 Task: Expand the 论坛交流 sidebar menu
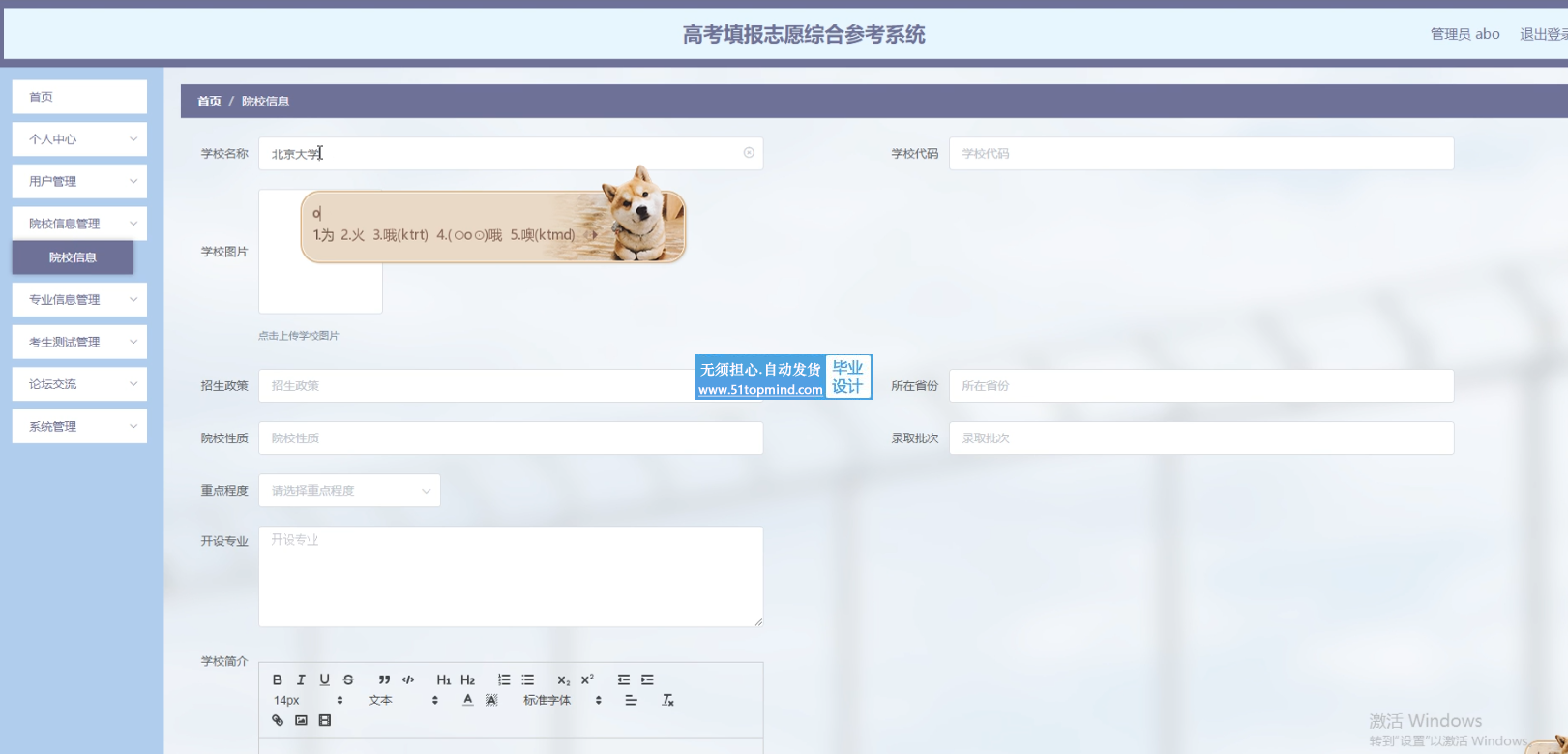(x=79, y=384)
